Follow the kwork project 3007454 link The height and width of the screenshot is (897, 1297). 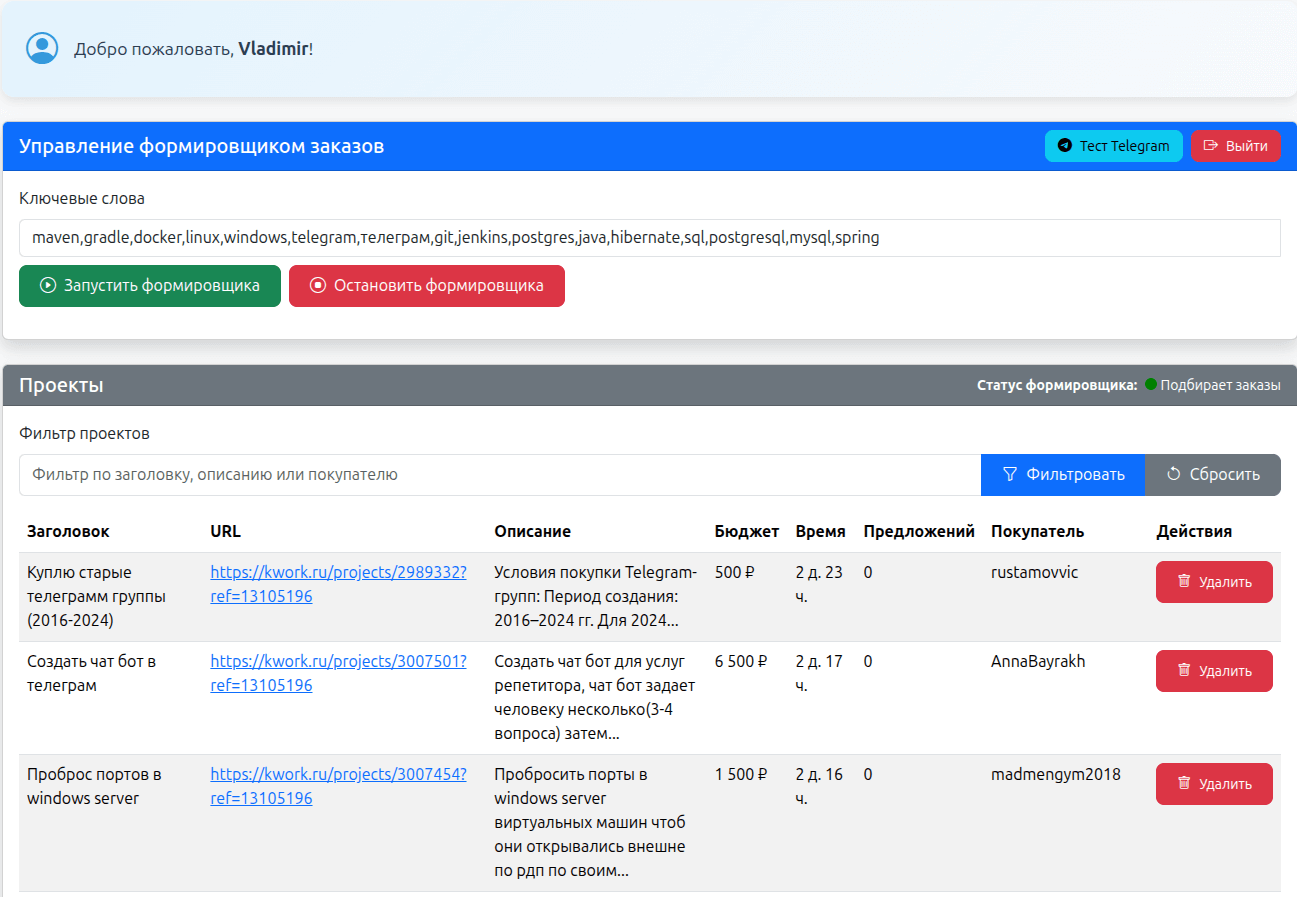click(337, 775)
